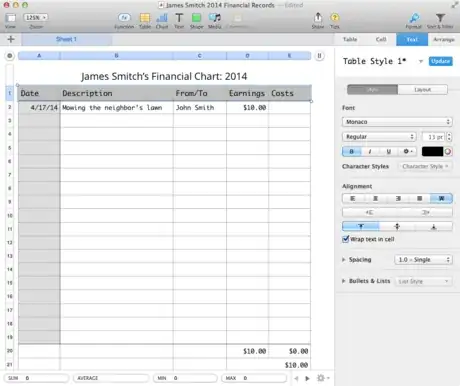Align text to middle of cell vertically
Screen dimensions: 460x386
click(397, 227)
